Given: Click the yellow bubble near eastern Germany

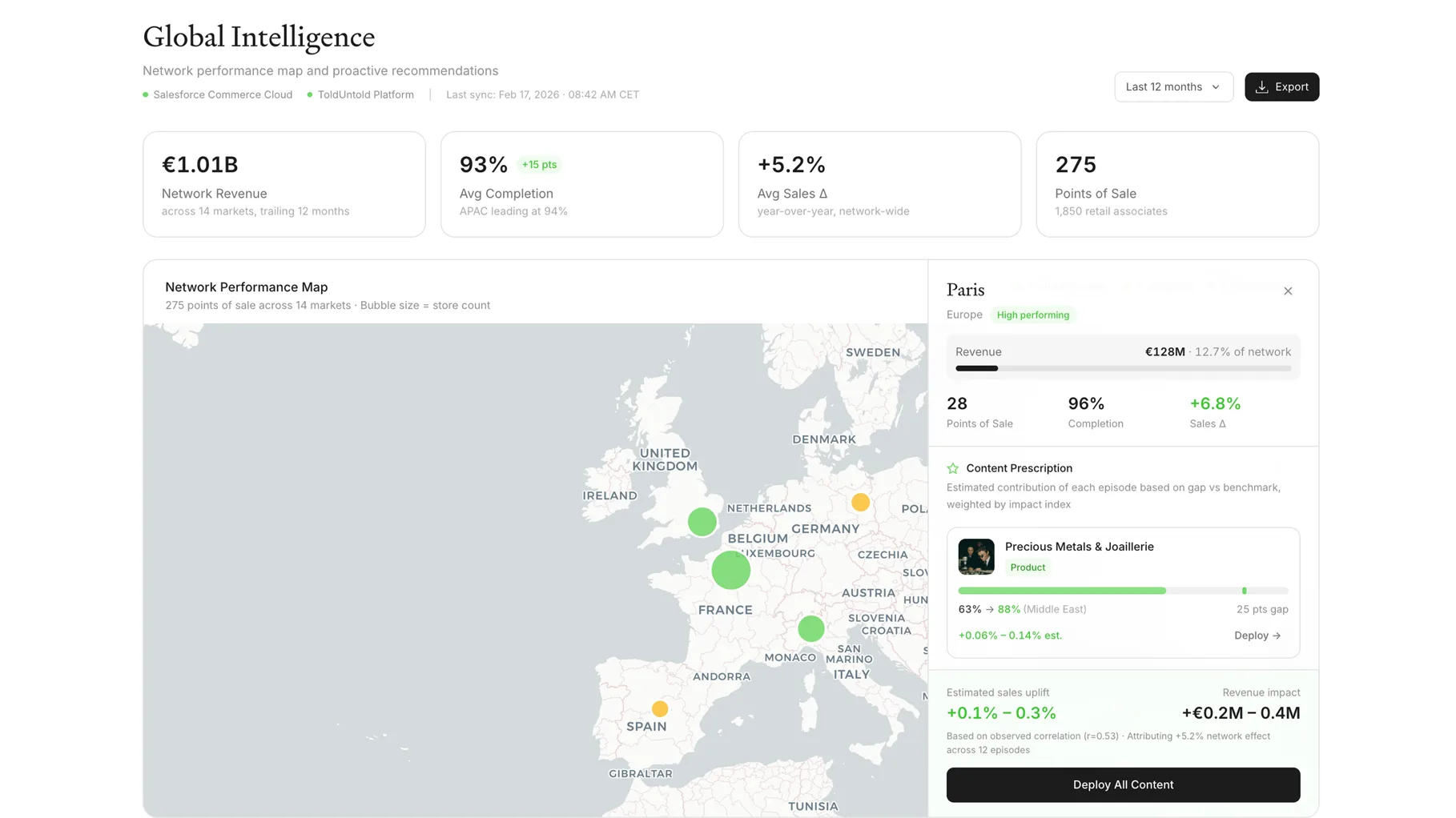Looking at the screenshot, I should (860, 503).
